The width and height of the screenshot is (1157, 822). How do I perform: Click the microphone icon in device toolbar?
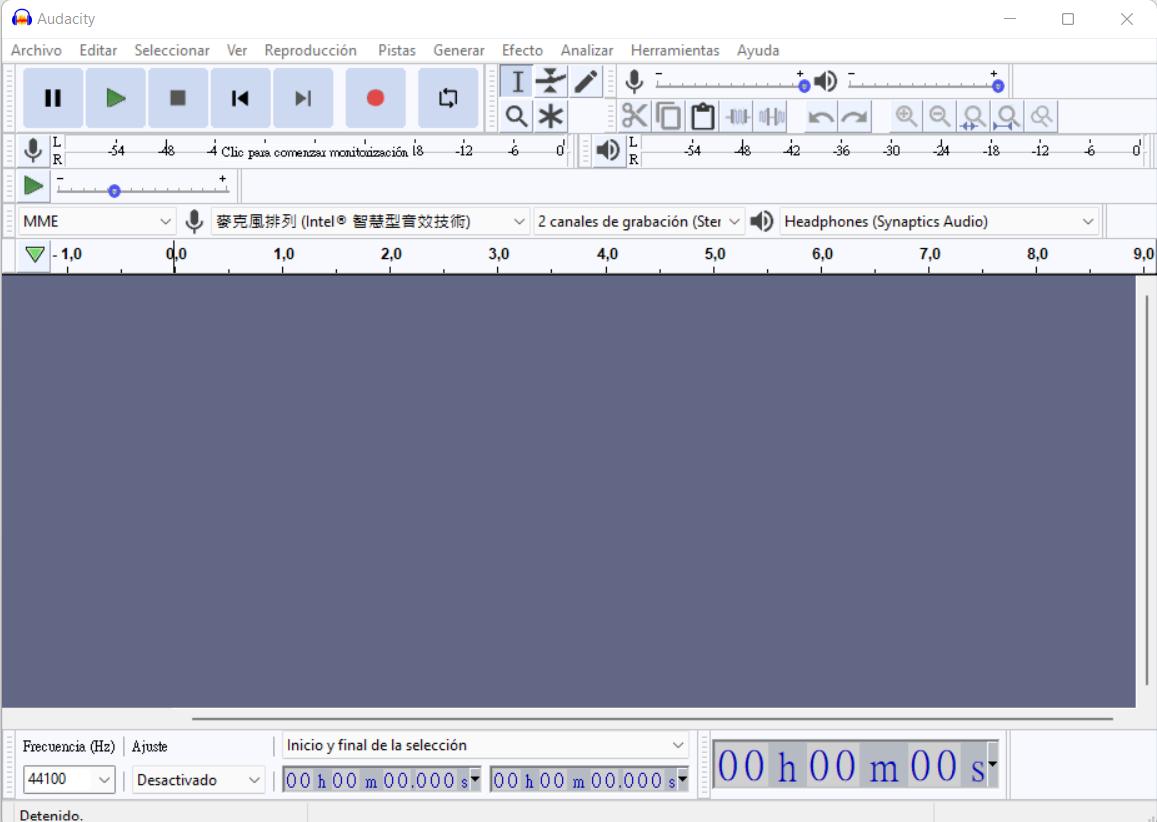tap(194, 221)
